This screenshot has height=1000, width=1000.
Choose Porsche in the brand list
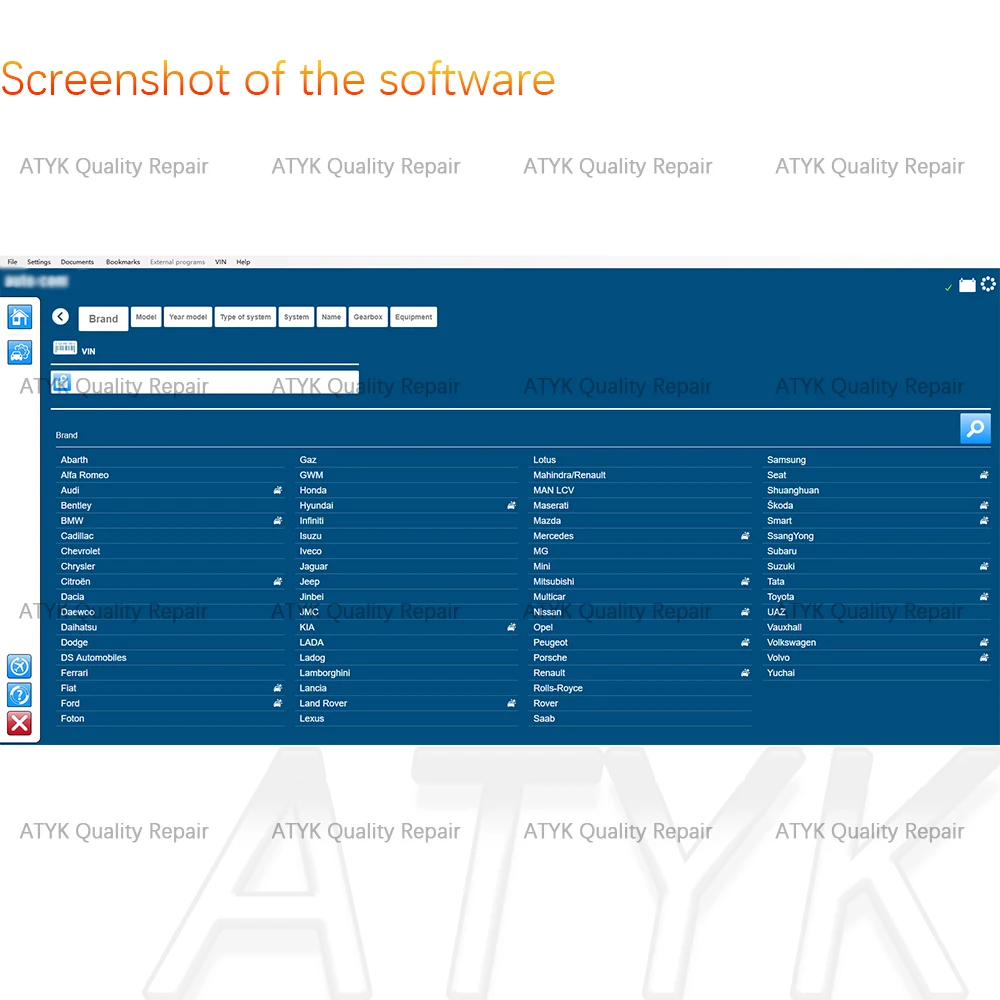click(x=640, y=658)
